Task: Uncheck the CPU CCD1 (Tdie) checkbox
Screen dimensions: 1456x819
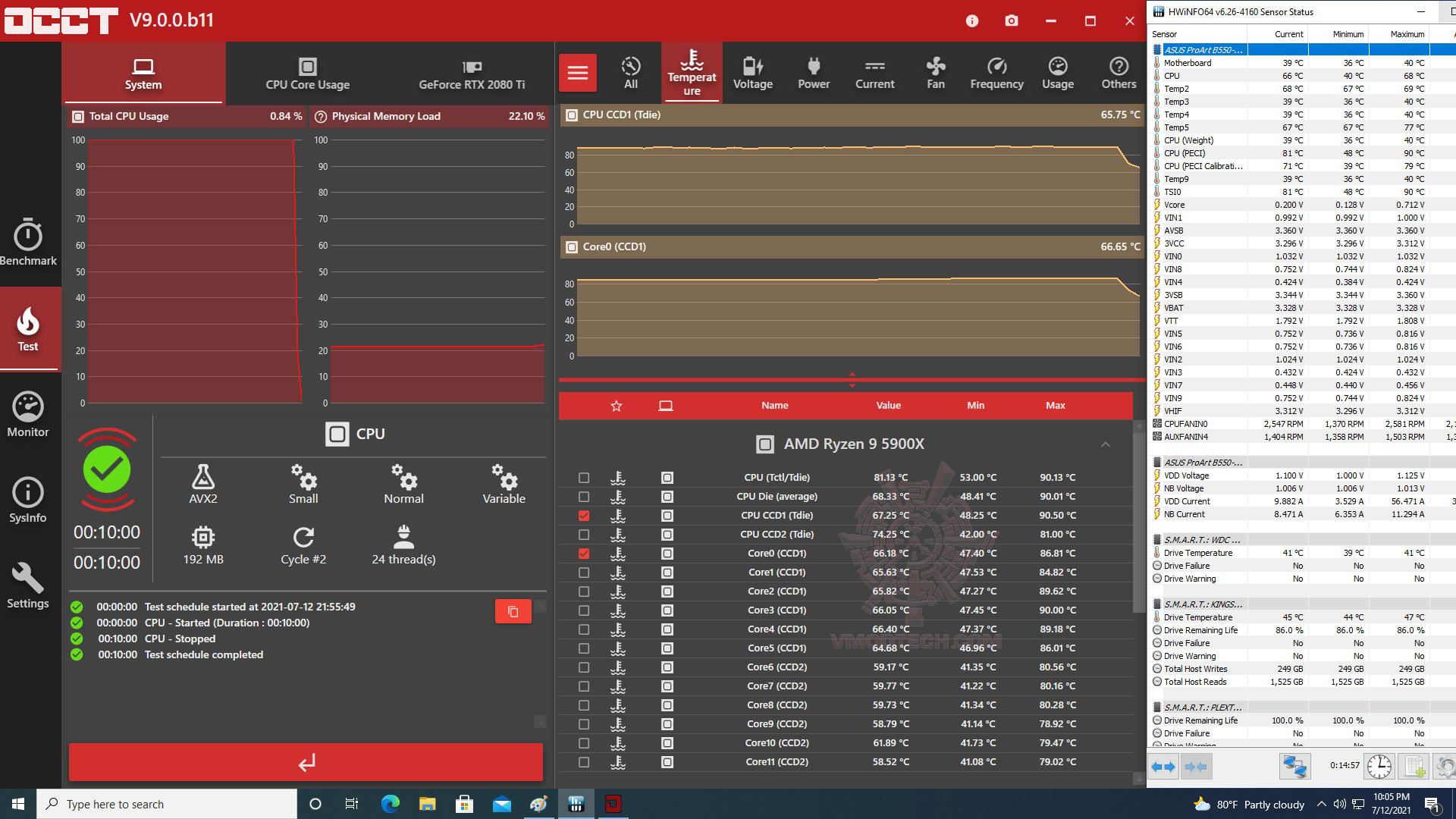Action: coord(583,516)
